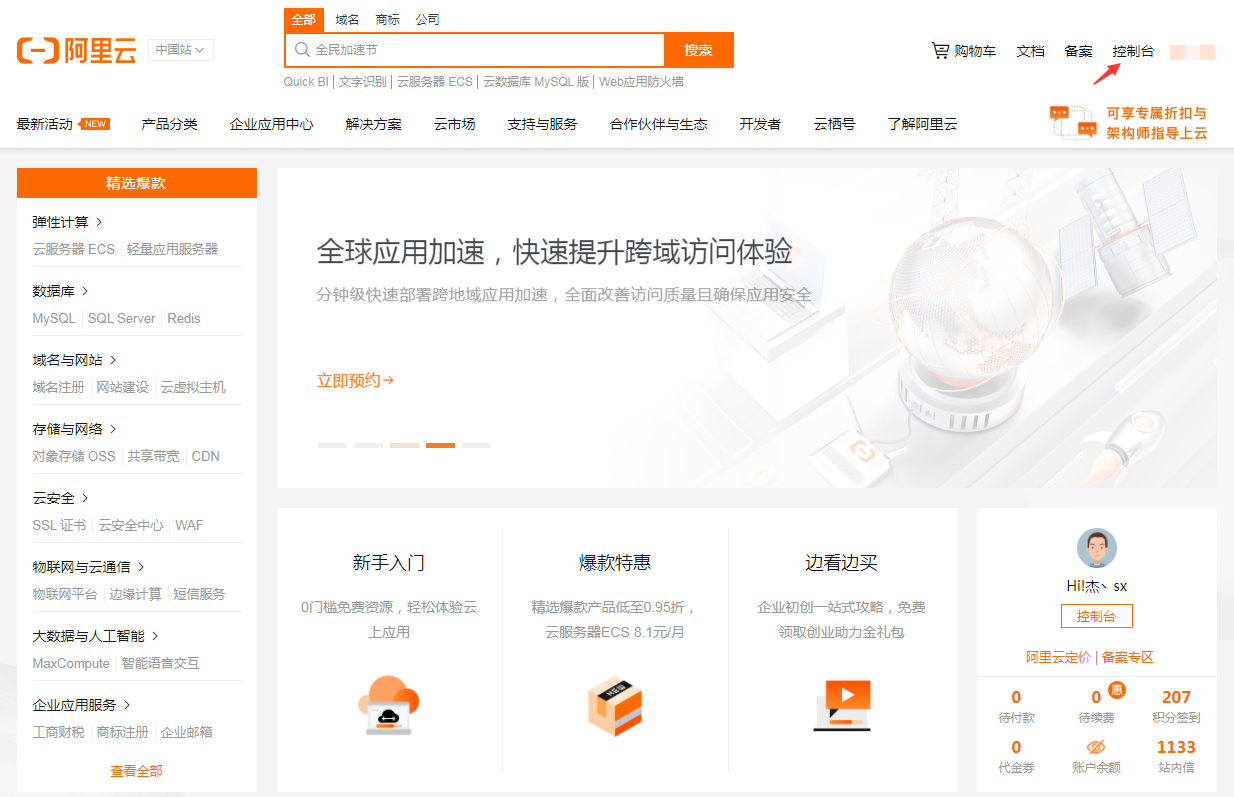Expand the 存储与网络 category
The height and width of the screenshot is (797, 1234).
coord(74,429)
